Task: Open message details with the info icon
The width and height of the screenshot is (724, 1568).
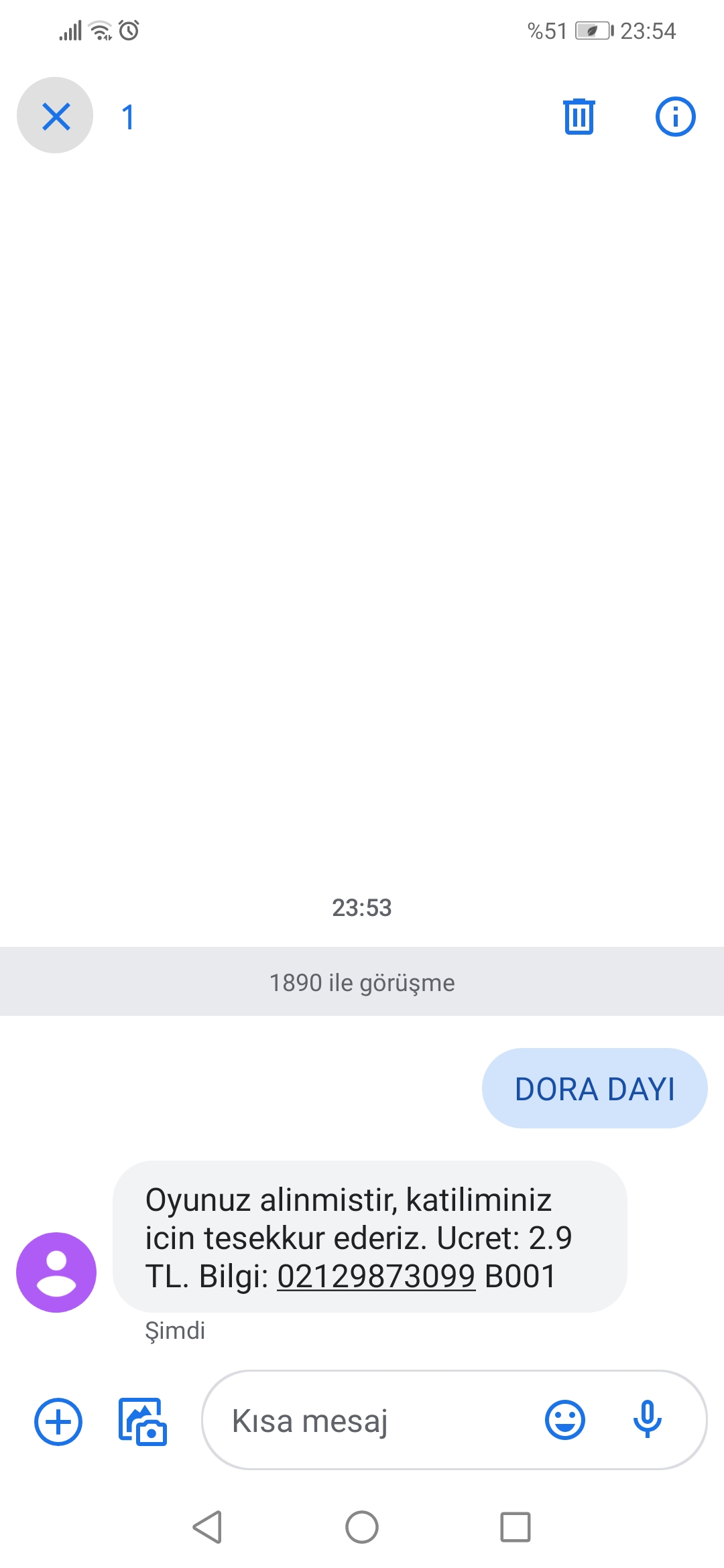Action: pos(675,117)
